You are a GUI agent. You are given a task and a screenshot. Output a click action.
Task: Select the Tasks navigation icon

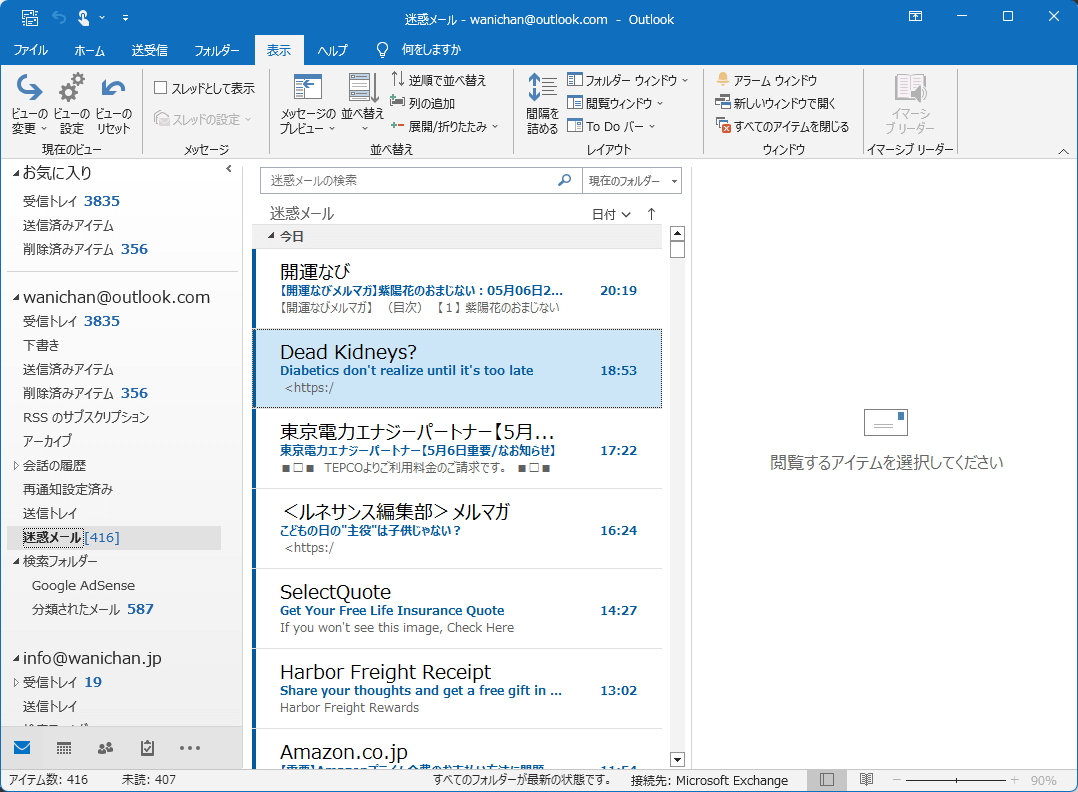pos(146,747)
